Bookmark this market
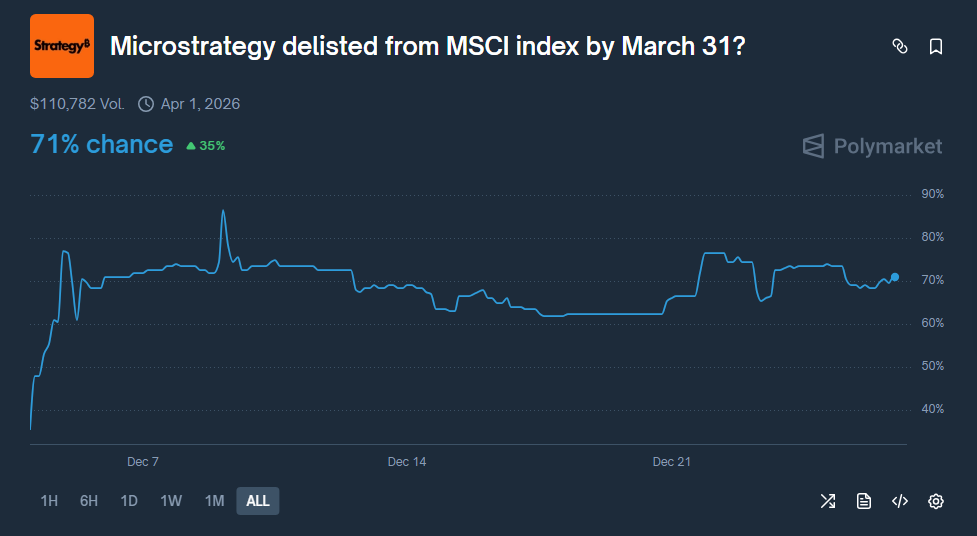The image size is (977, 536). 936,46
